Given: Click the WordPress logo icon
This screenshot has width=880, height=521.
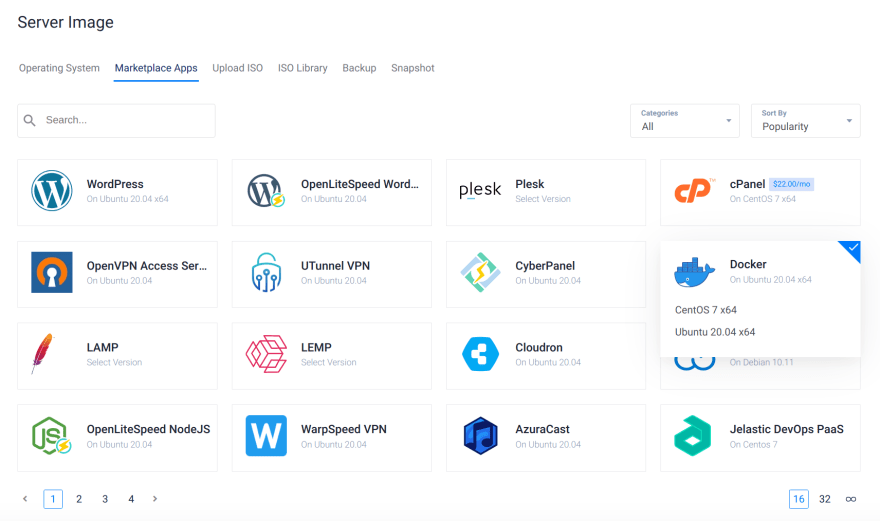Looking at the screenshot, I should [52, 191].
